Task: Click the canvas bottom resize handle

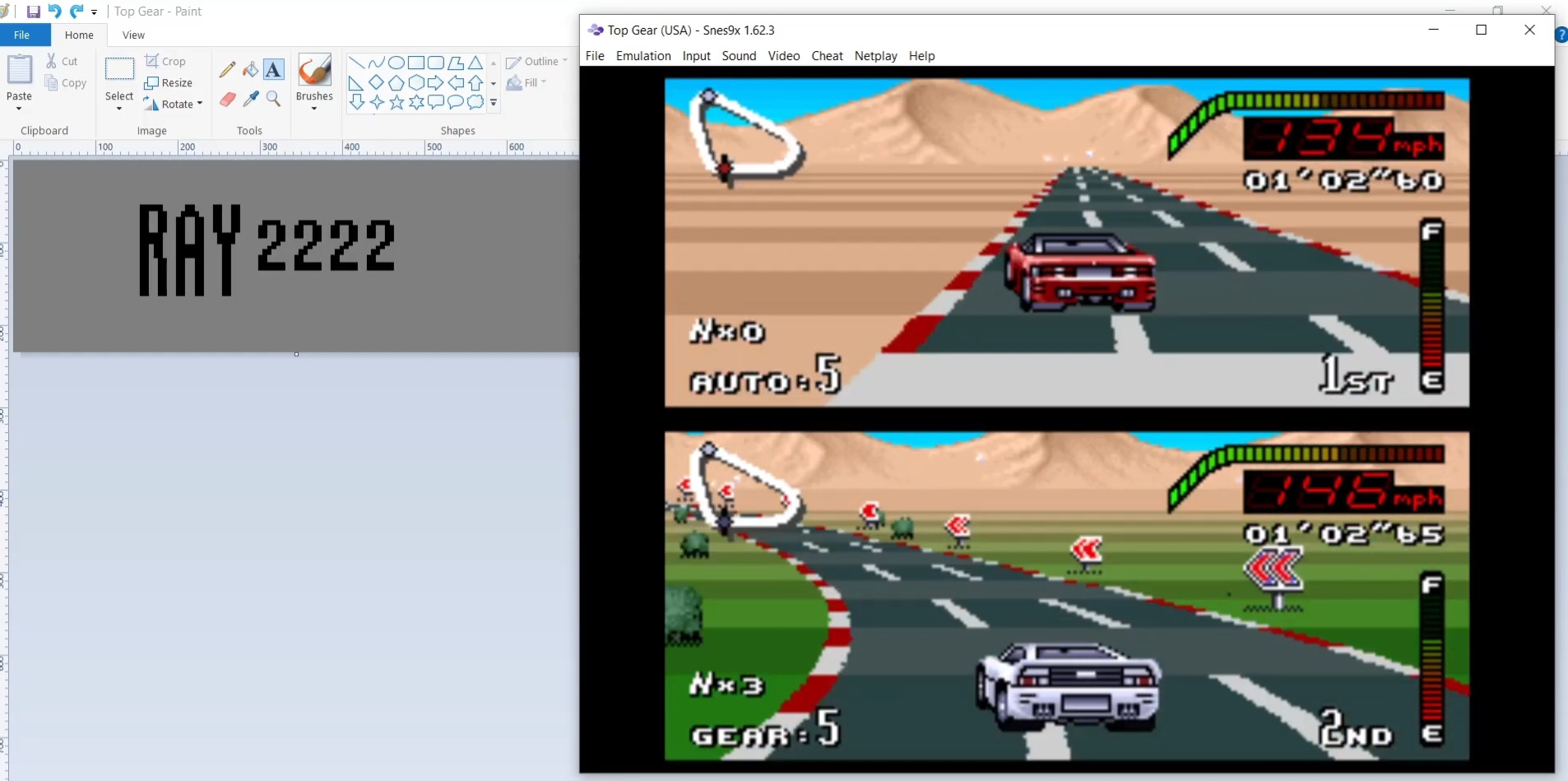Action: [x=296, y=354]
